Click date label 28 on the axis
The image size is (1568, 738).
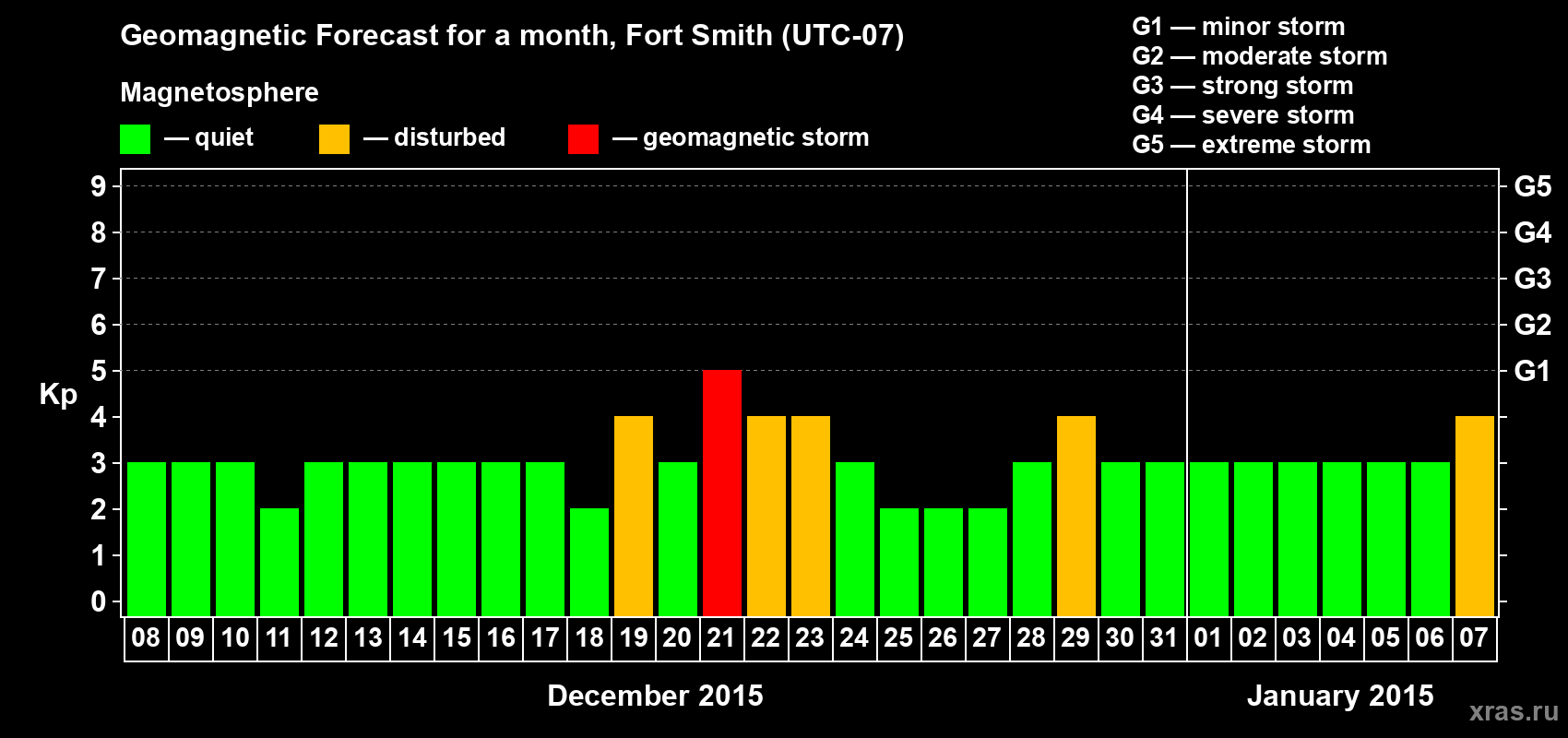pos(1031,637)
